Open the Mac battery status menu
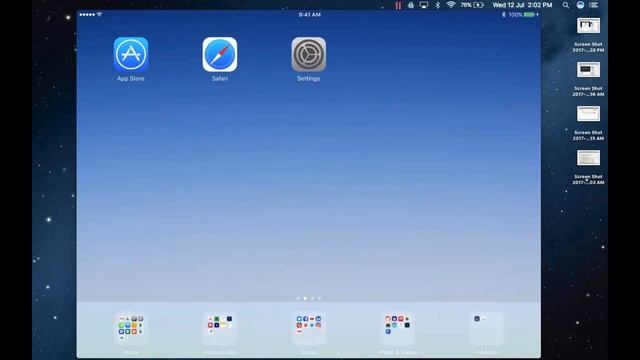The height and width of the screenshot is (360, 640). point(472,5)
